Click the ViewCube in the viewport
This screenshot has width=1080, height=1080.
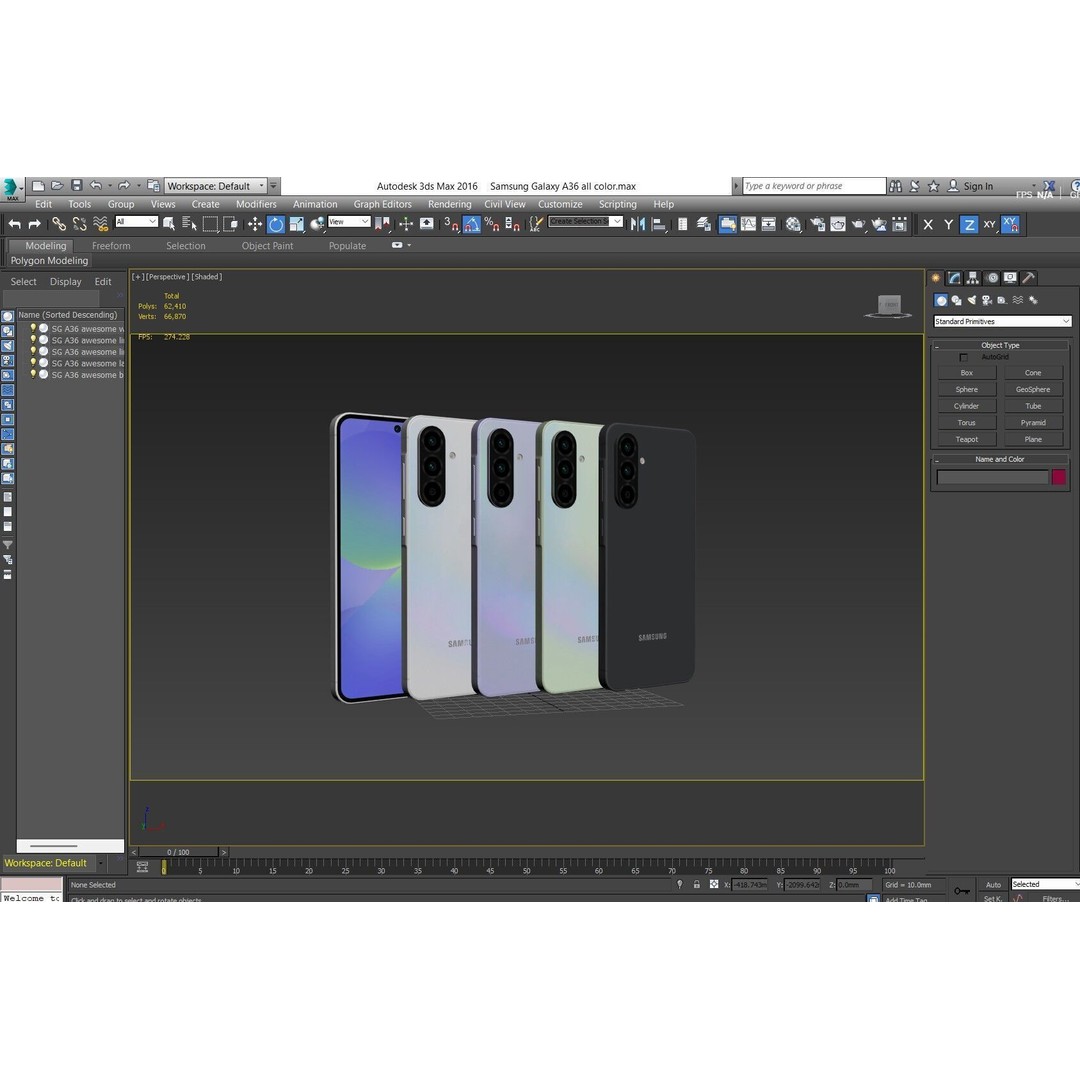pyautogui.click(x=889, y=306)
